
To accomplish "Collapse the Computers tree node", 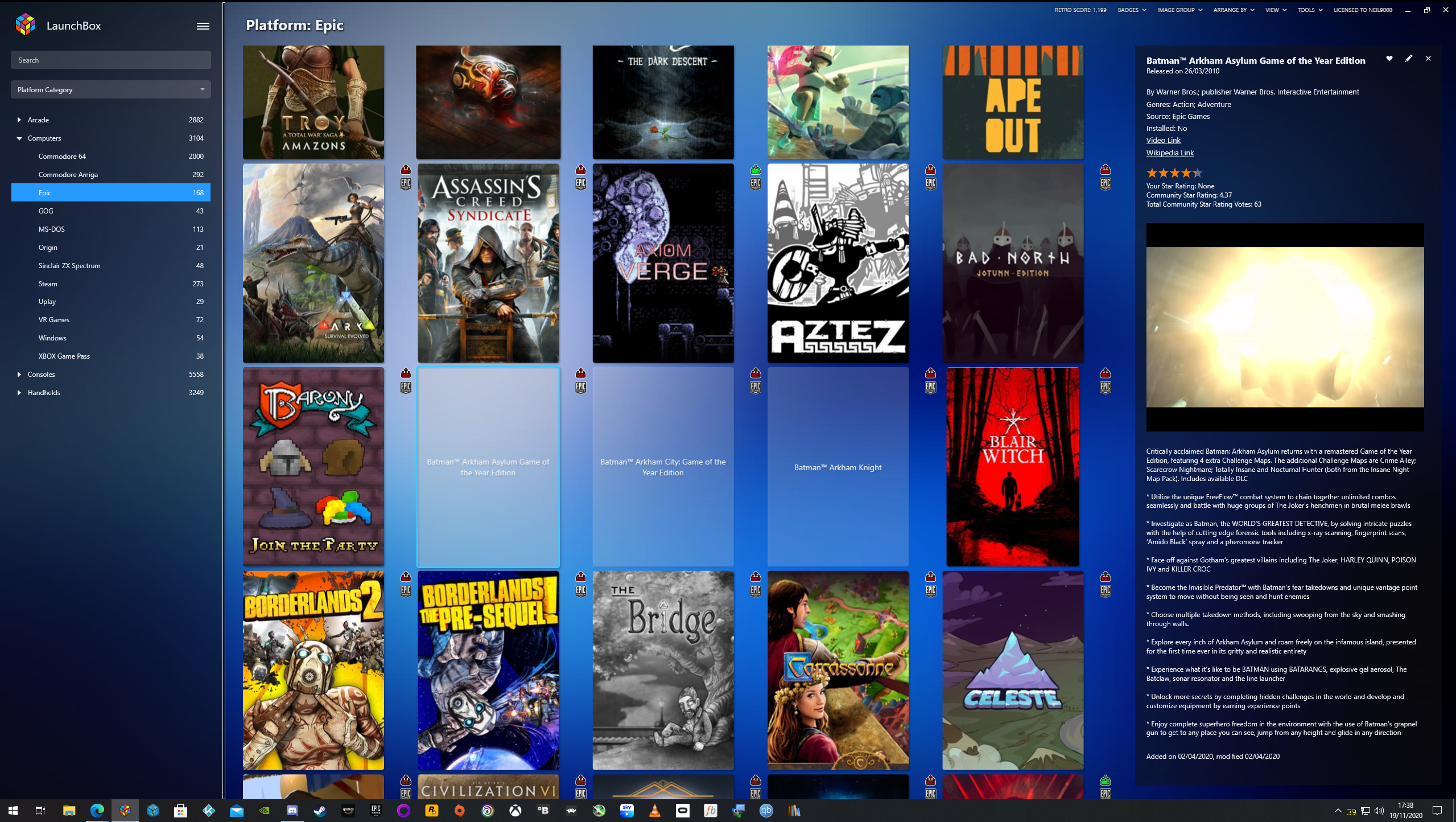I will click(19, 138).
